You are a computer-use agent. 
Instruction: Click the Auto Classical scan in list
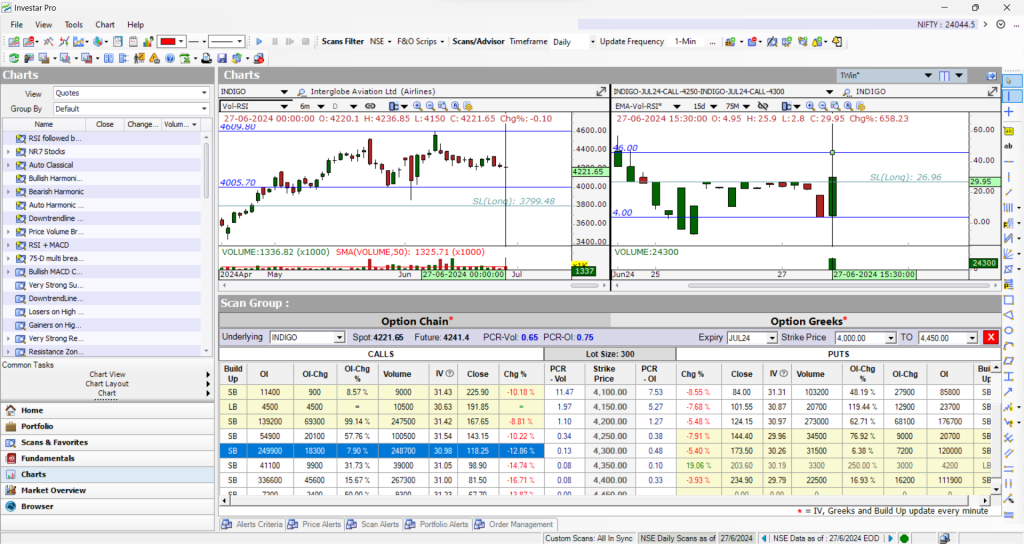tap(51, 165)
